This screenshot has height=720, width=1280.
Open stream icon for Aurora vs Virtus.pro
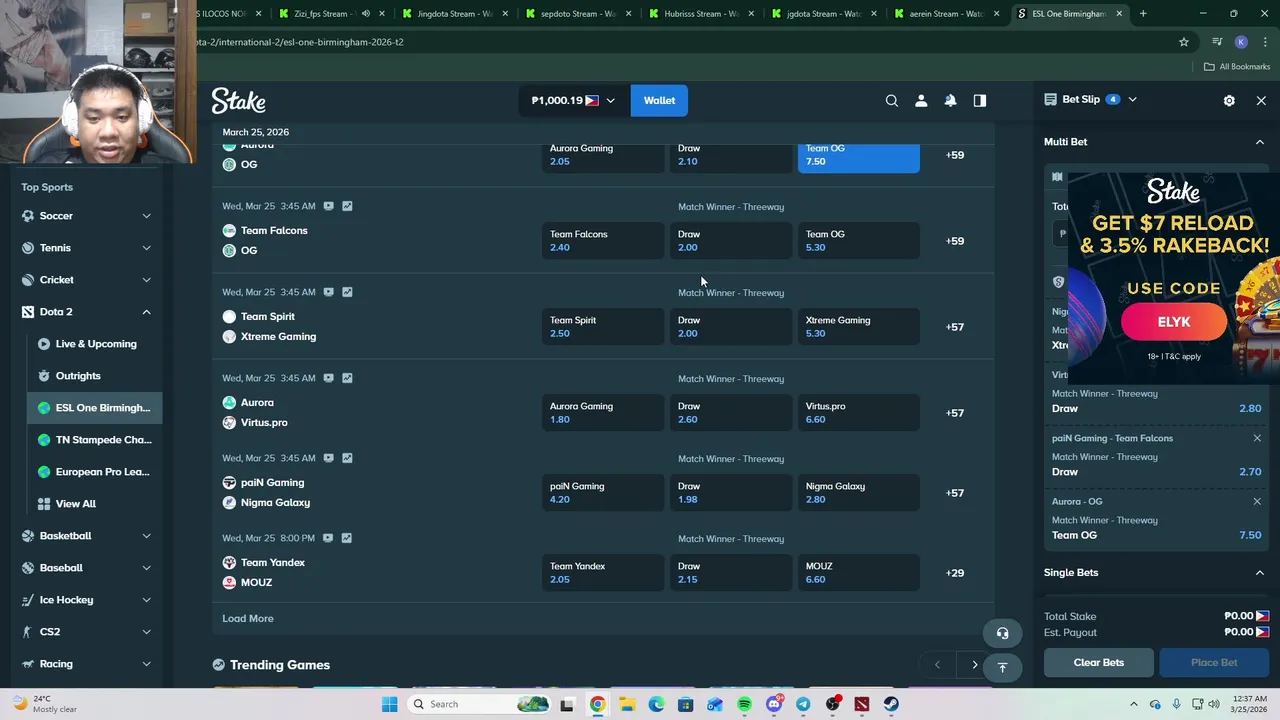(x=328, y=378)
